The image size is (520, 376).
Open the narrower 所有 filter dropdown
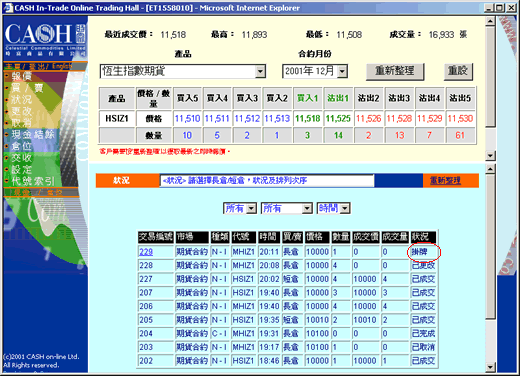tap(240, 208)
